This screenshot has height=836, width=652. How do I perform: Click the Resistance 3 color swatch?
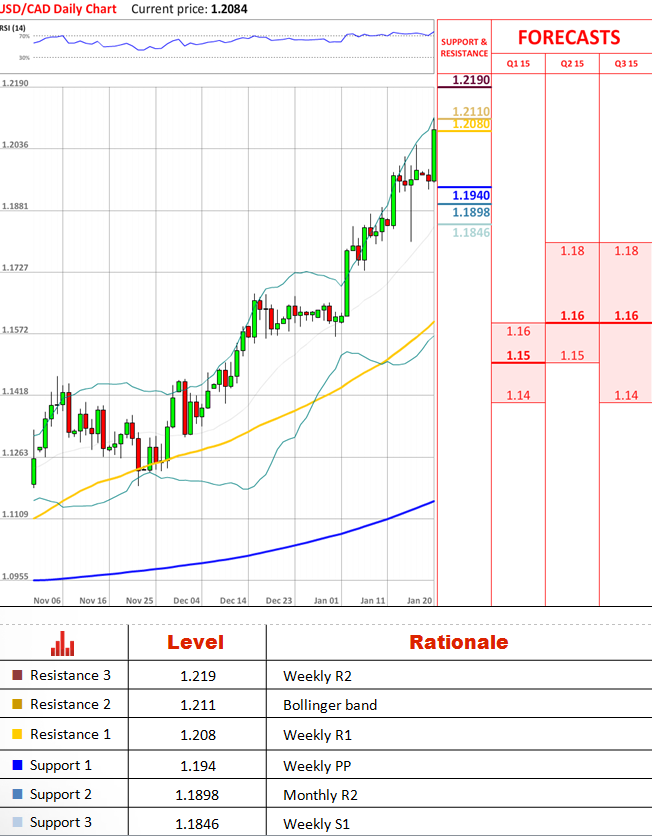[x=17, y=676]
